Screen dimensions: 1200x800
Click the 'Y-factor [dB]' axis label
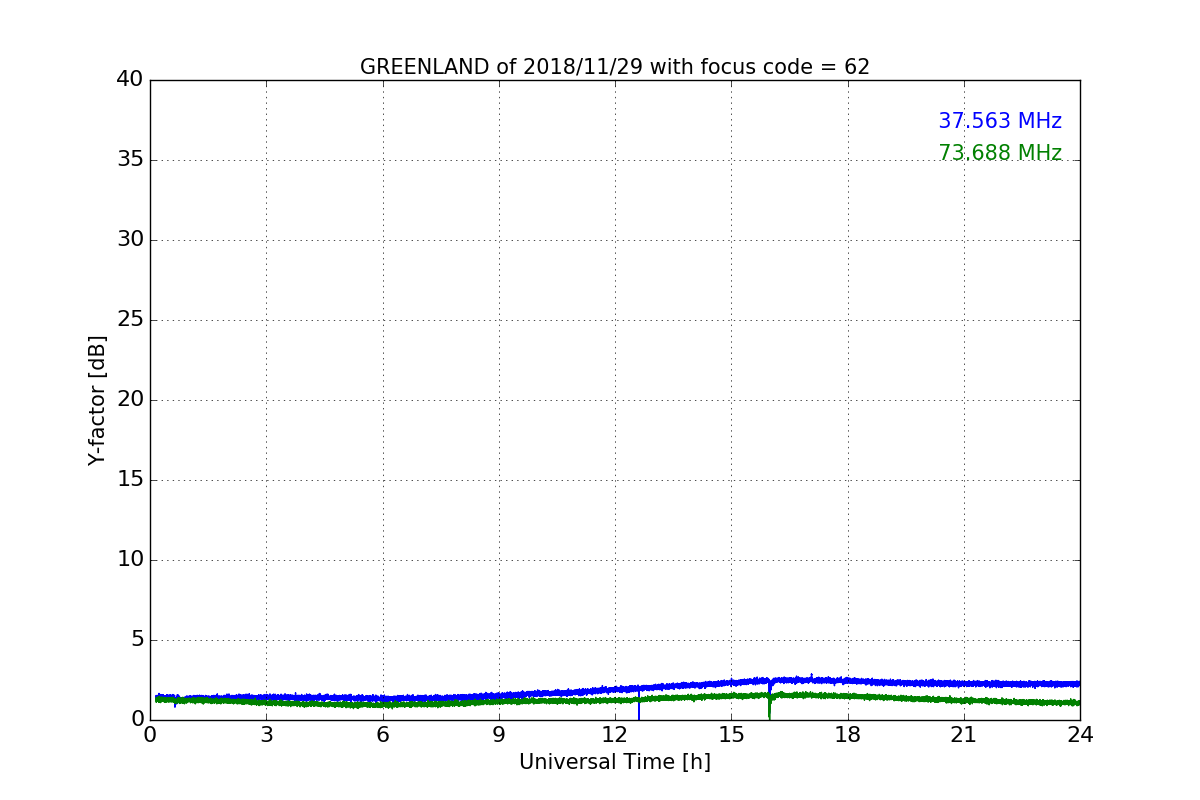tap(97, 400)
